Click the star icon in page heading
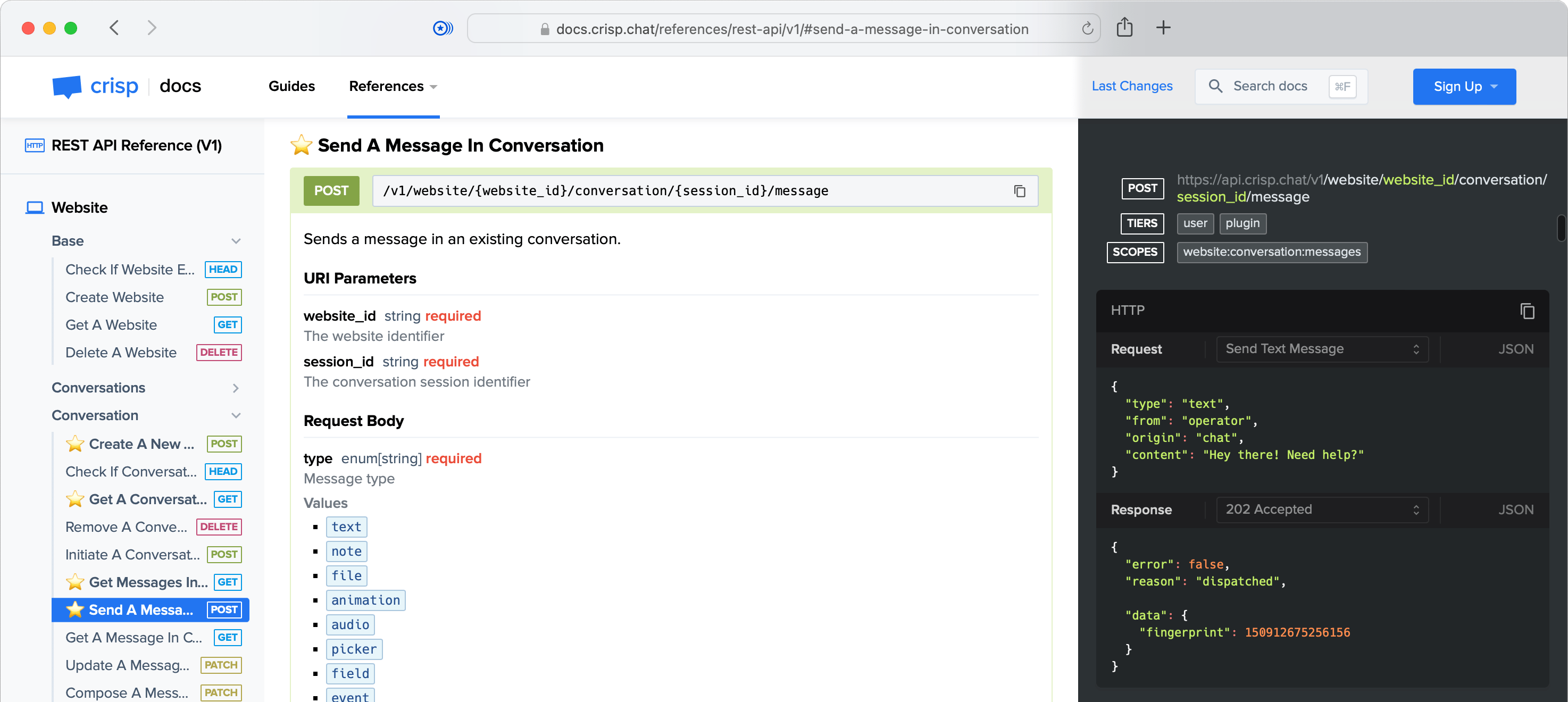Screen dimensions: 1568x702 pos(301,145)
